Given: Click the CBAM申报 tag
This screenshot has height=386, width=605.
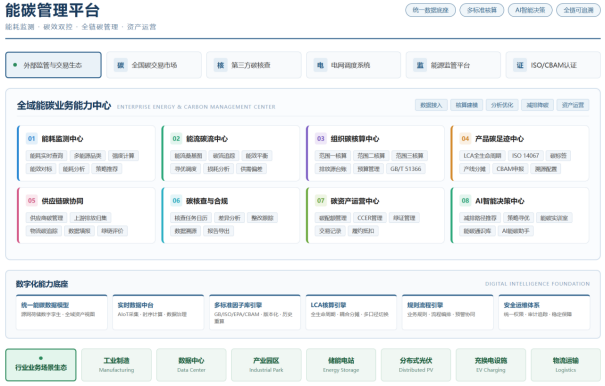Looking at the screenshot, I should pos(510,169).
